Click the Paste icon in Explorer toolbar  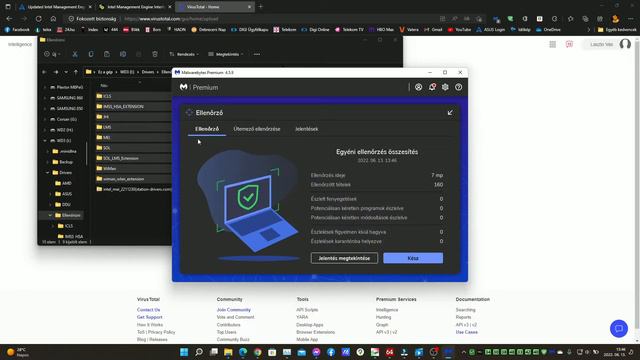pyautogui.click(x=107, y=54)
